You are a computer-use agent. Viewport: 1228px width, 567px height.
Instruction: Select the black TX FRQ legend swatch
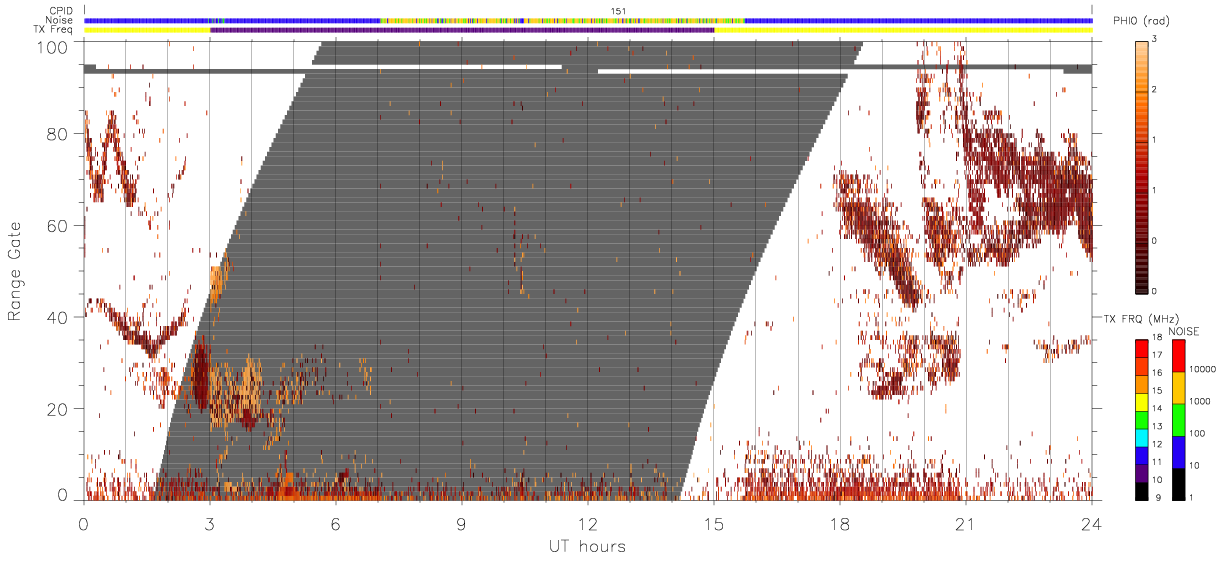(1143, 489)
